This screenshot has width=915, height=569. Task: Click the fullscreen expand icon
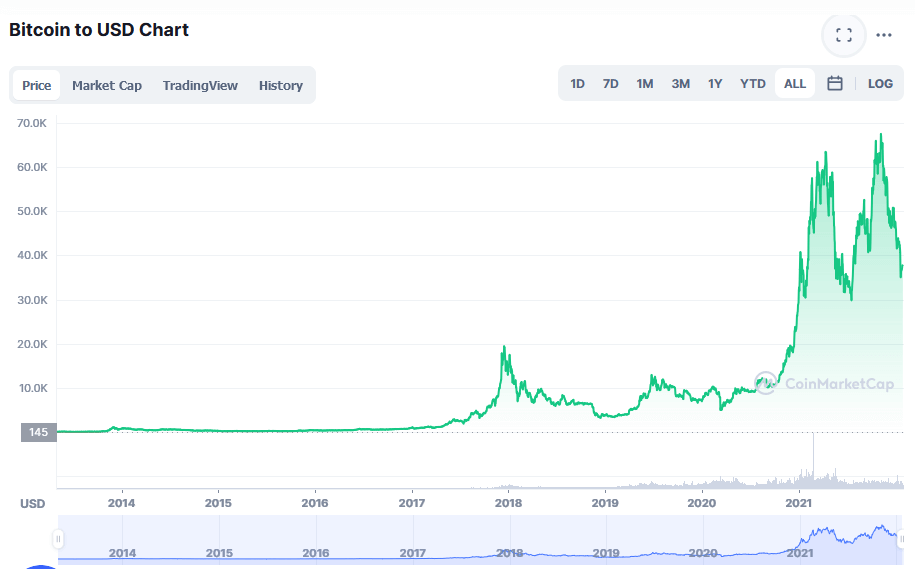[843, 36]
